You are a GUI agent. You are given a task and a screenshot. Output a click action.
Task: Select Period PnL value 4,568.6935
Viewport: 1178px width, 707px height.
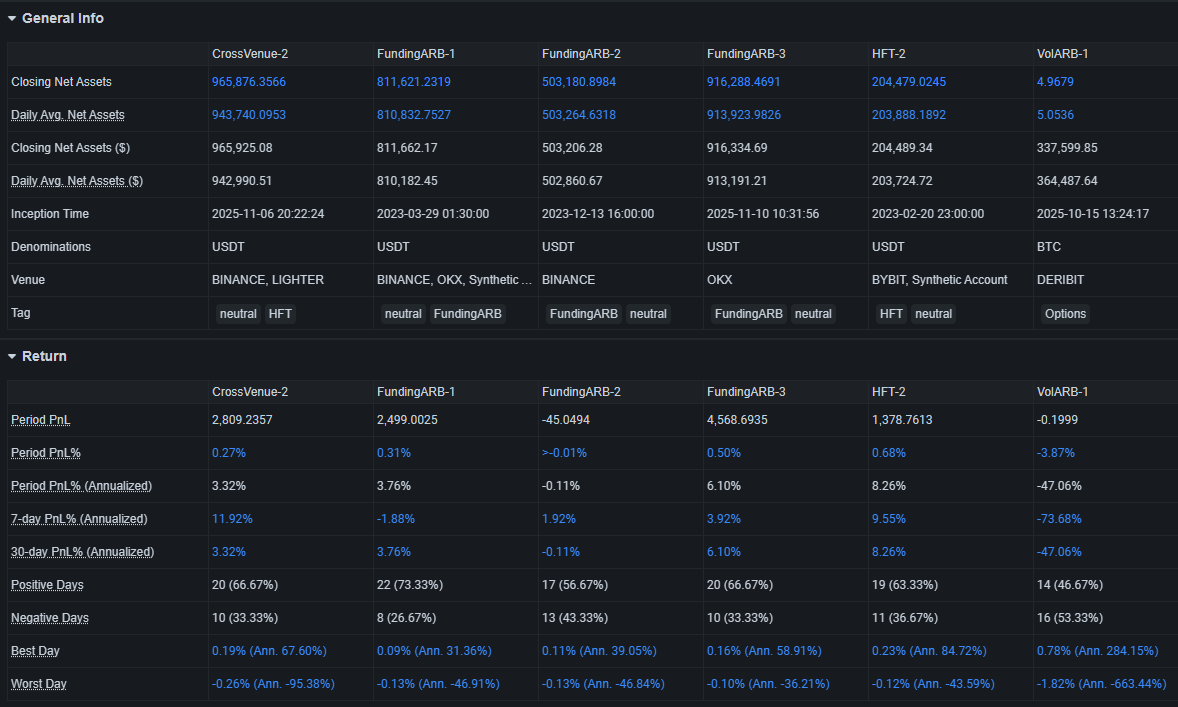click(x=737, y=420)
